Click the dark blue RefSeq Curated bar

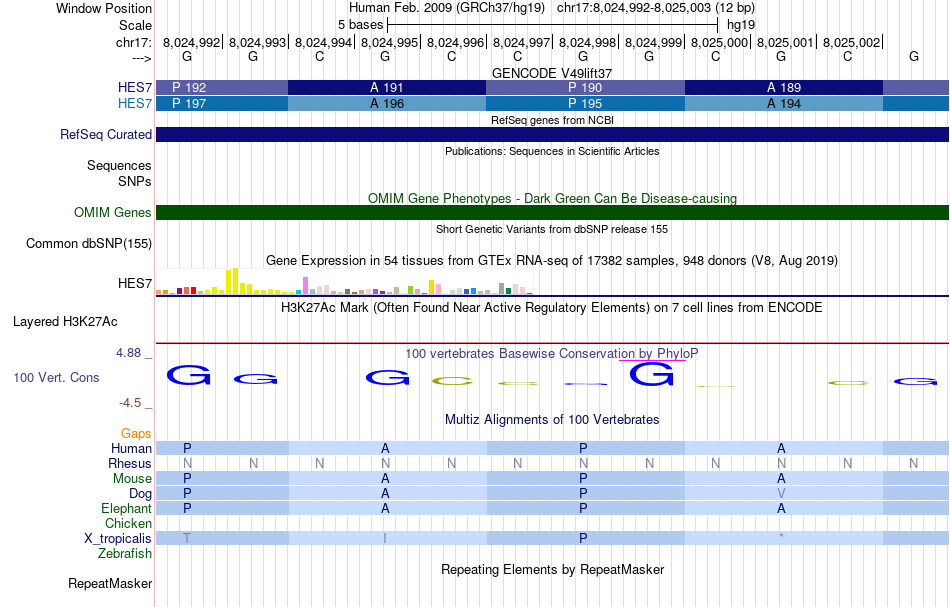552,134
